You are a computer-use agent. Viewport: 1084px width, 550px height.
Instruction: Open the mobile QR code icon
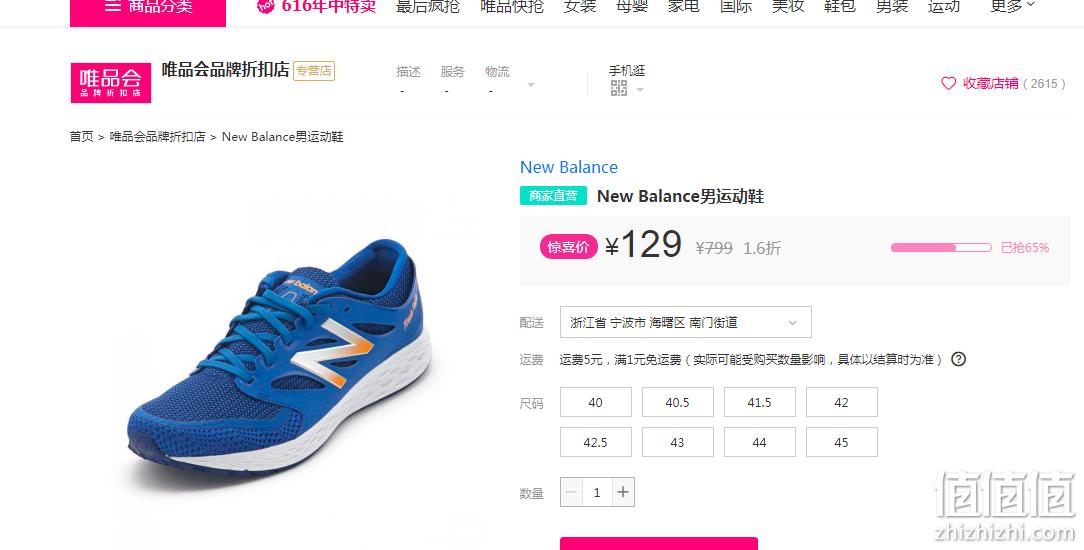coord(619,88)
